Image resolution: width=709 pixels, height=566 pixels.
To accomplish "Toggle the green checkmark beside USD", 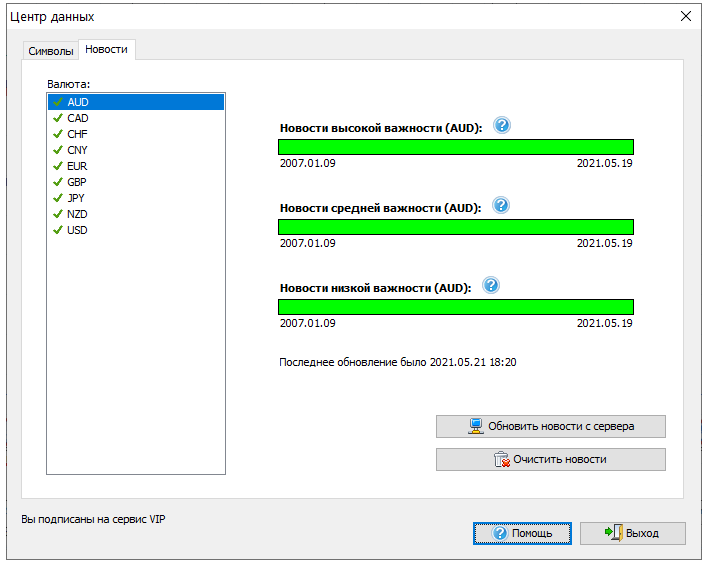I will pyautogui.click(x=58, y=230).
